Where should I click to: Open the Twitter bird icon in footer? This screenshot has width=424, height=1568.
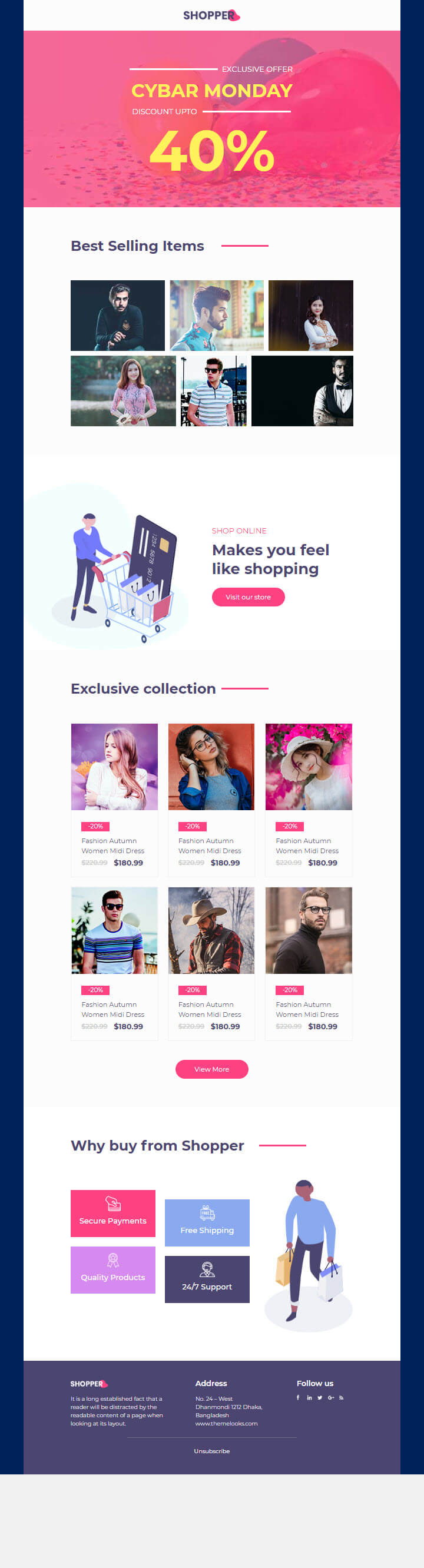coord(320,1398)
